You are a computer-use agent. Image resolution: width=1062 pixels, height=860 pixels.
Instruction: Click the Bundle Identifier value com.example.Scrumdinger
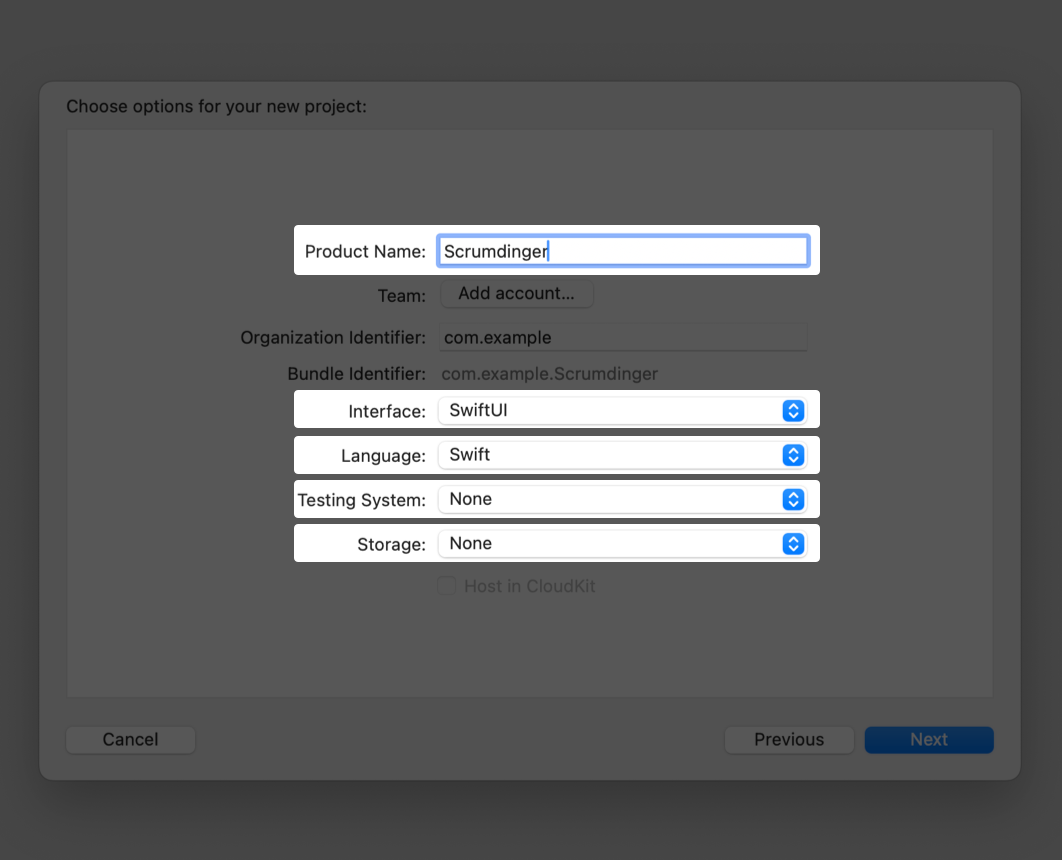(550, 373)
